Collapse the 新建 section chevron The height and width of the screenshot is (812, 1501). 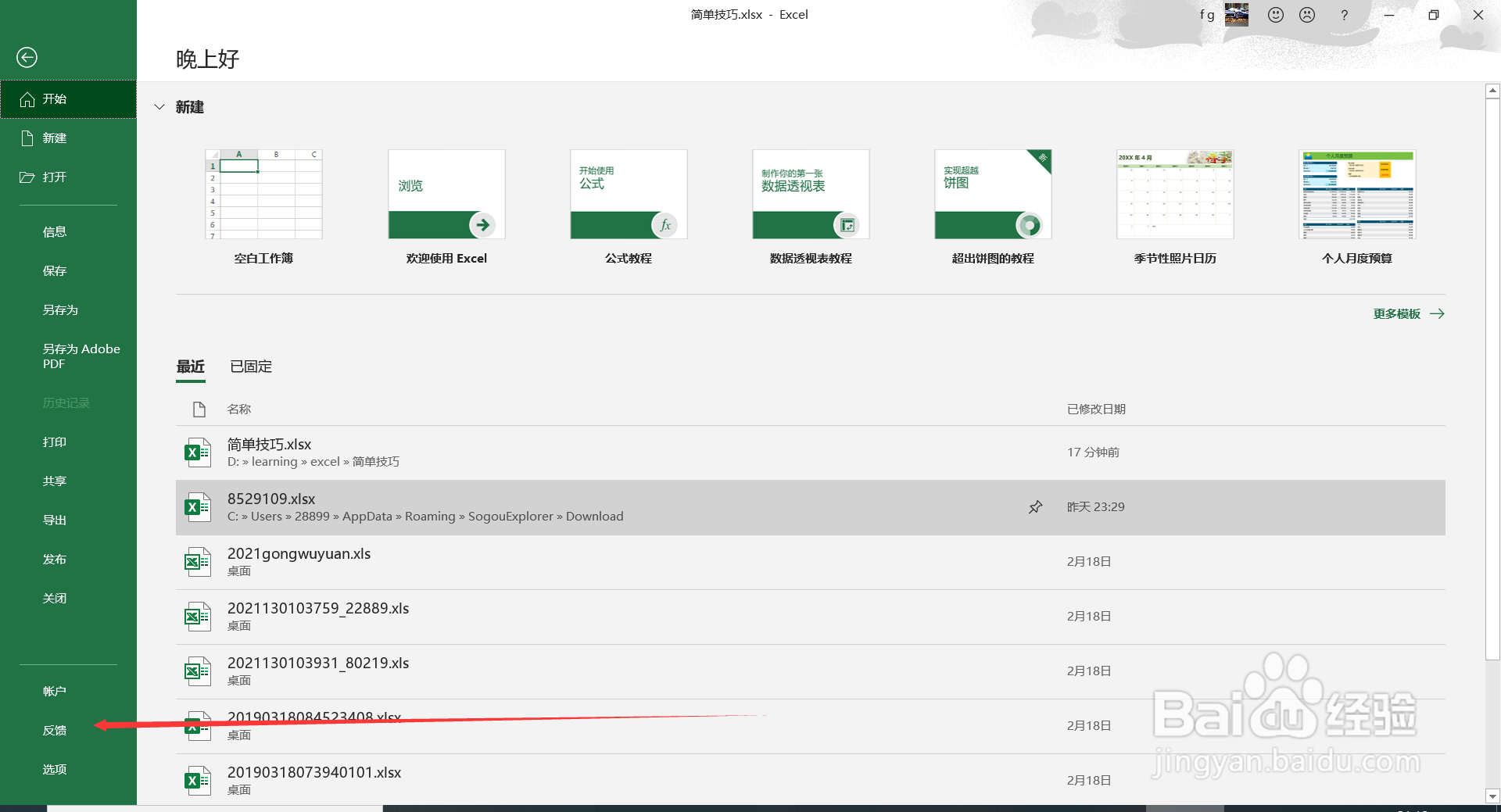click(159, 107)
